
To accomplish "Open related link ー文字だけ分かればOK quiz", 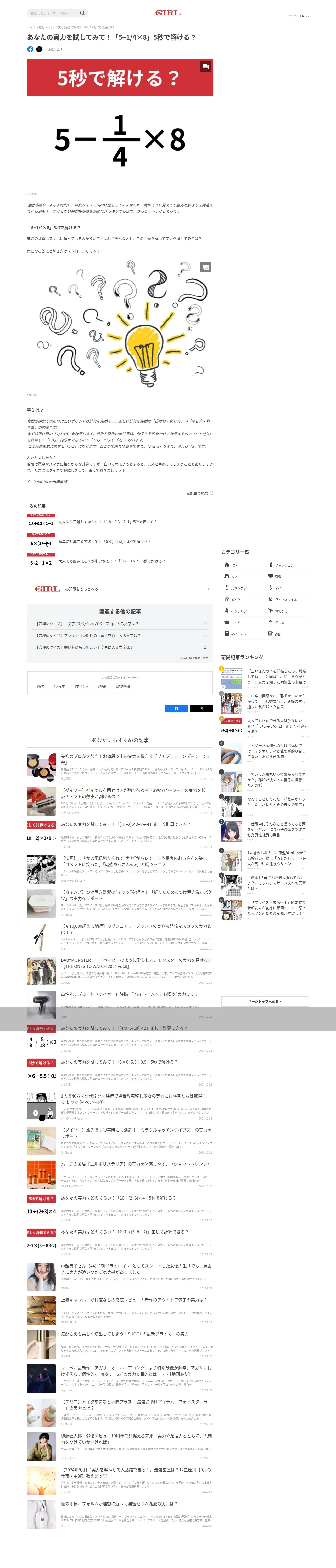I will 120,623.
